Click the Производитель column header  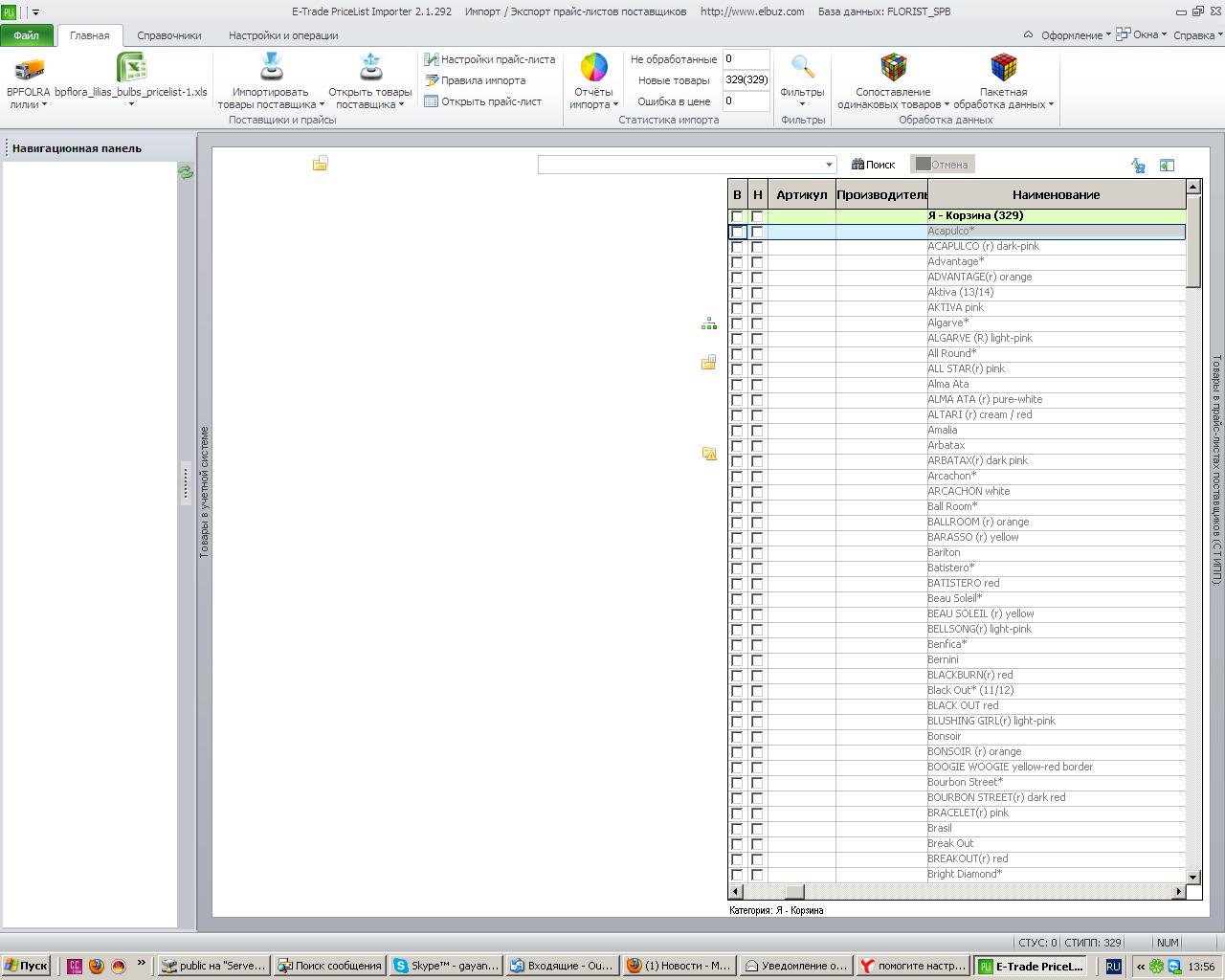point(881,194)
